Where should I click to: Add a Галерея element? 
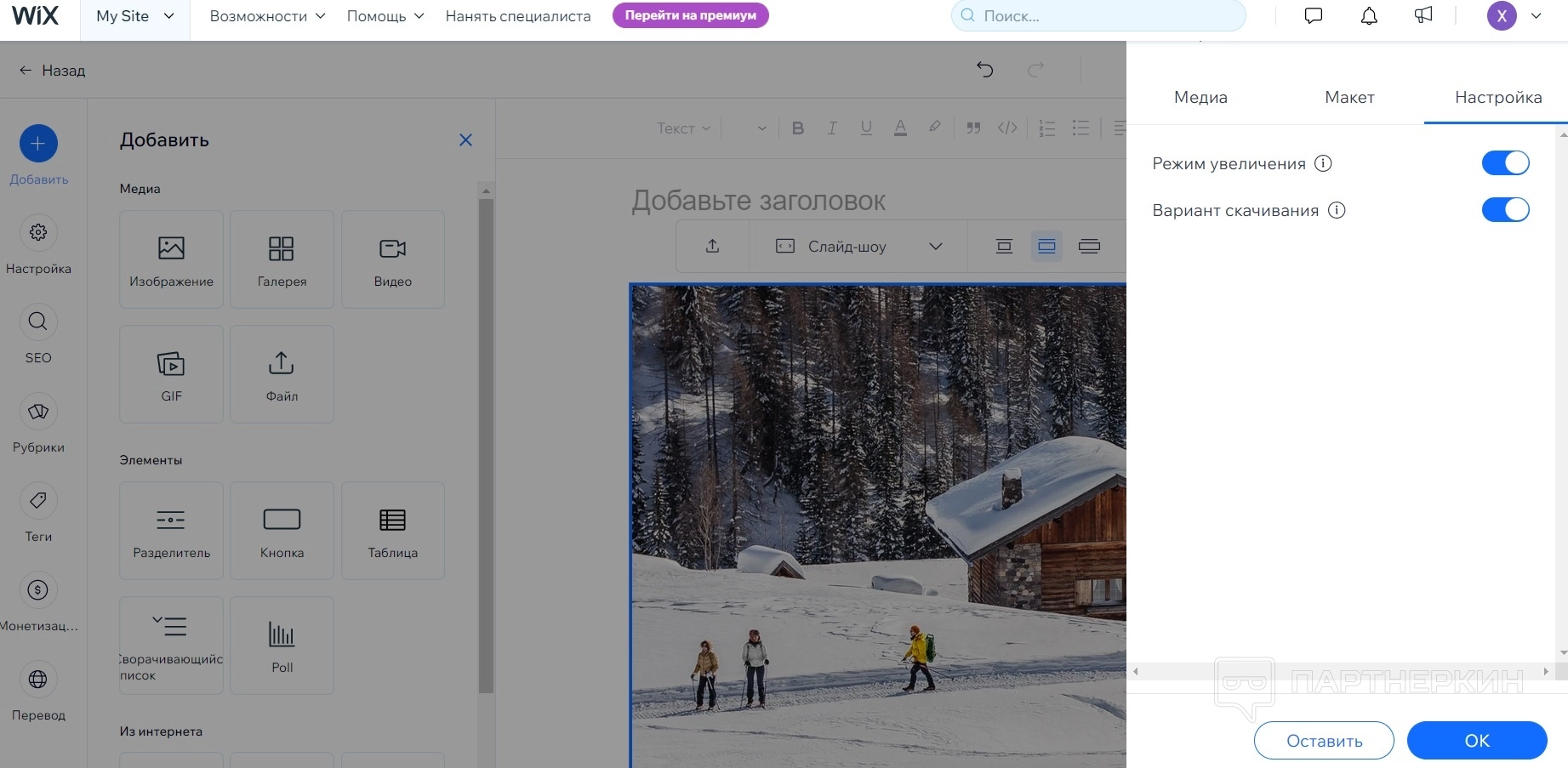point(282,259)
